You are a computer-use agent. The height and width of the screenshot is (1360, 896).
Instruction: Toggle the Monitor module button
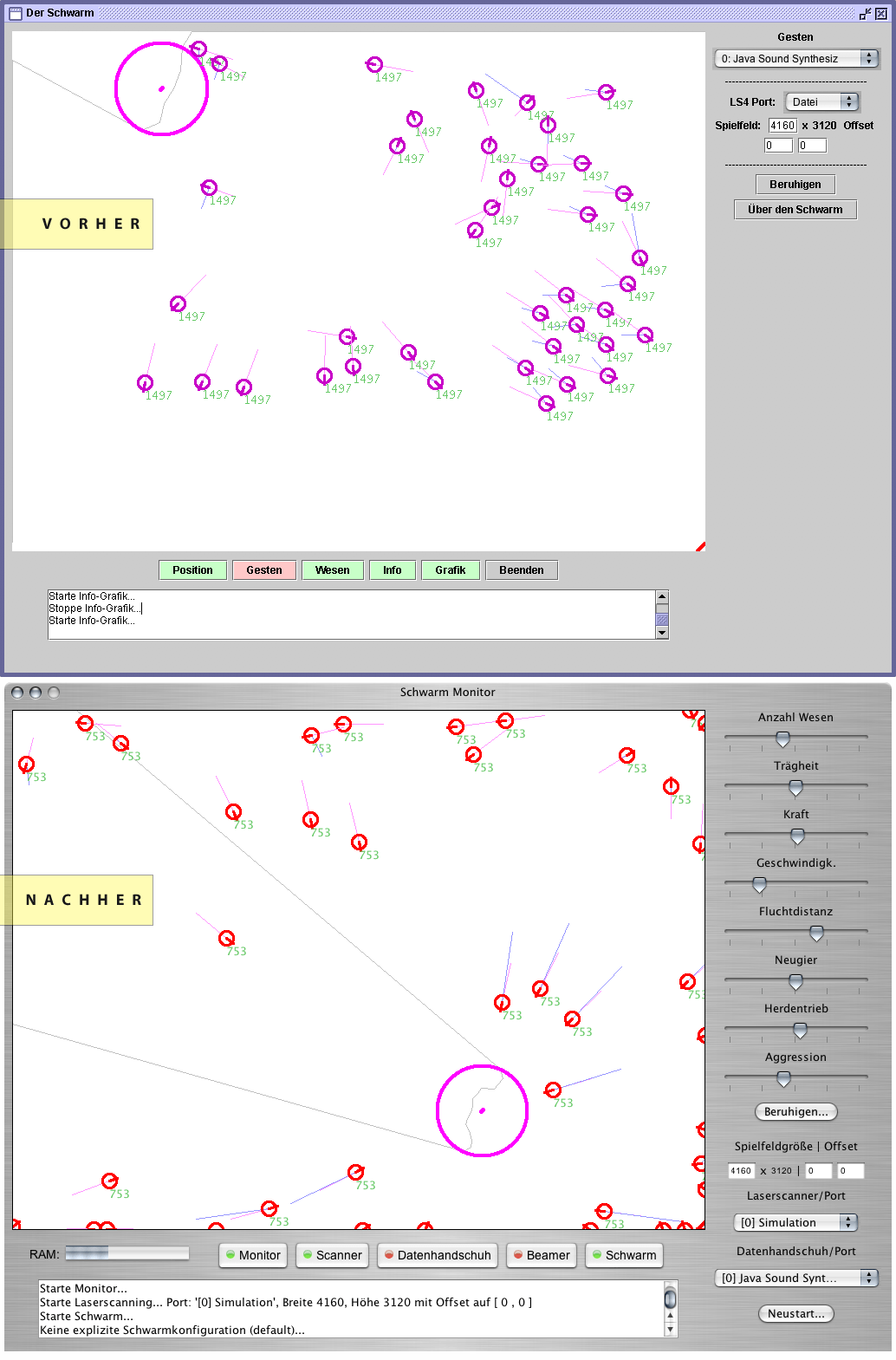pos(253,1255)
